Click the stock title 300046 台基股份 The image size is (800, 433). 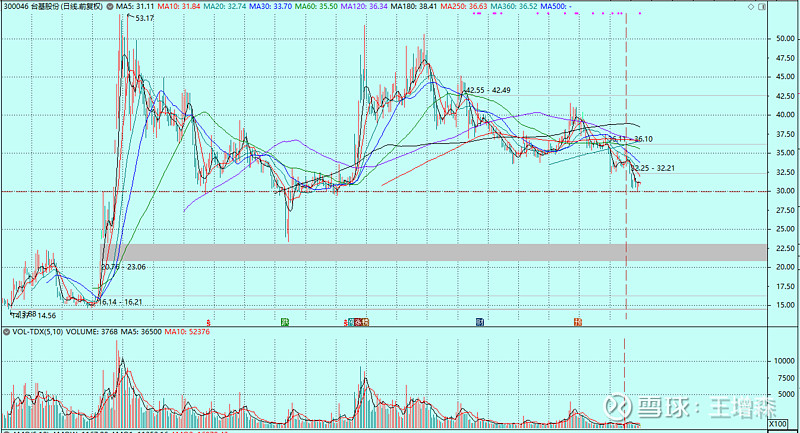tap(52, 7)
